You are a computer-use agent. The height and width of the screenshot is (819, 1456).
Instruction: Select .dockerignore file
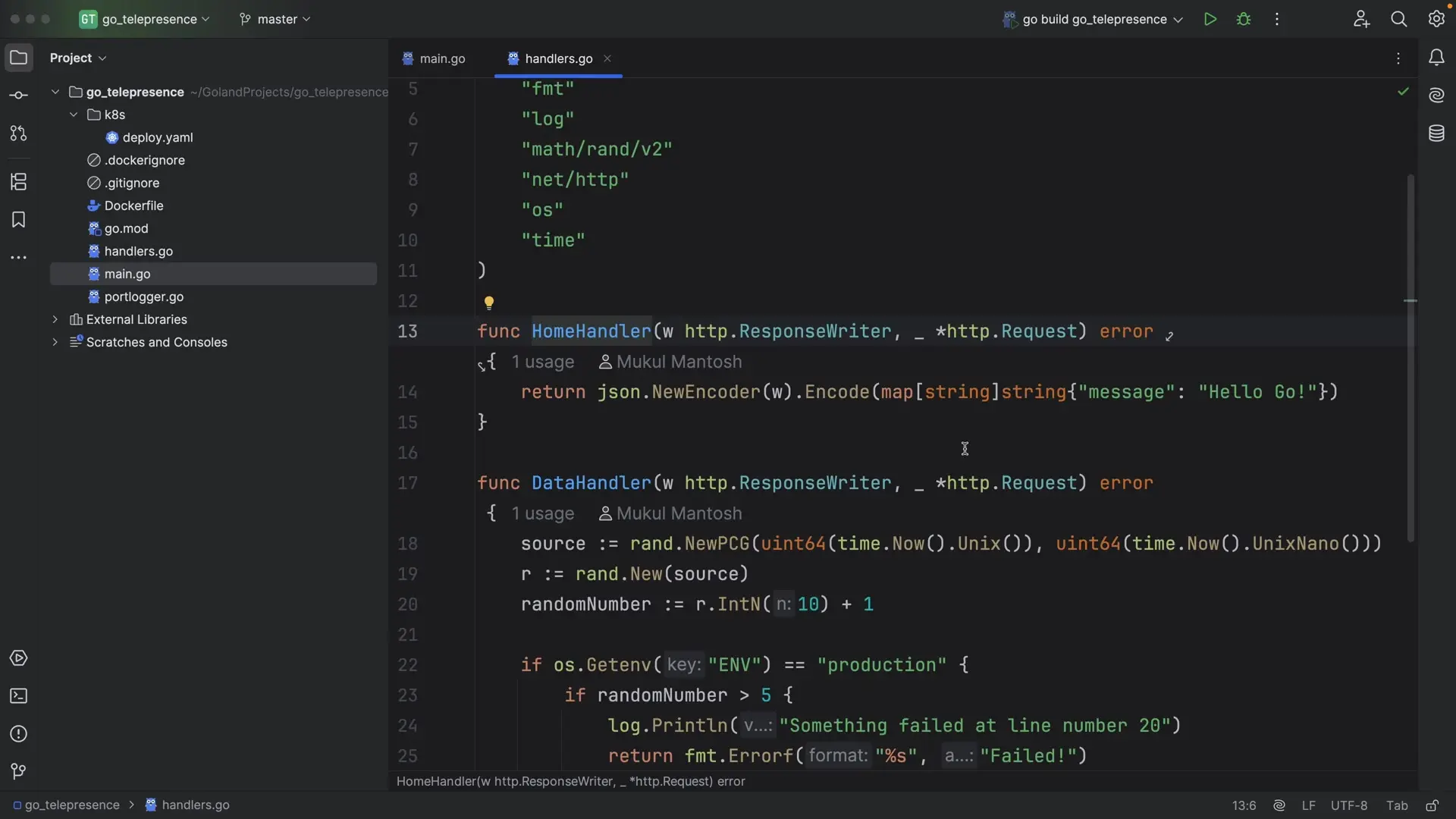pyautogui.click(x=145, y=160)
